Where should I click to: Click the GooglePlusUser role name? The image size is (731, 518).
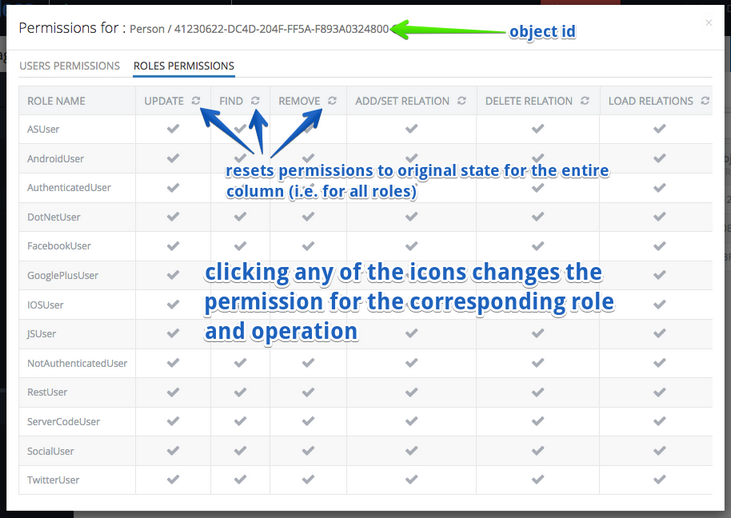pyautogui.click(x=62, y=276)
